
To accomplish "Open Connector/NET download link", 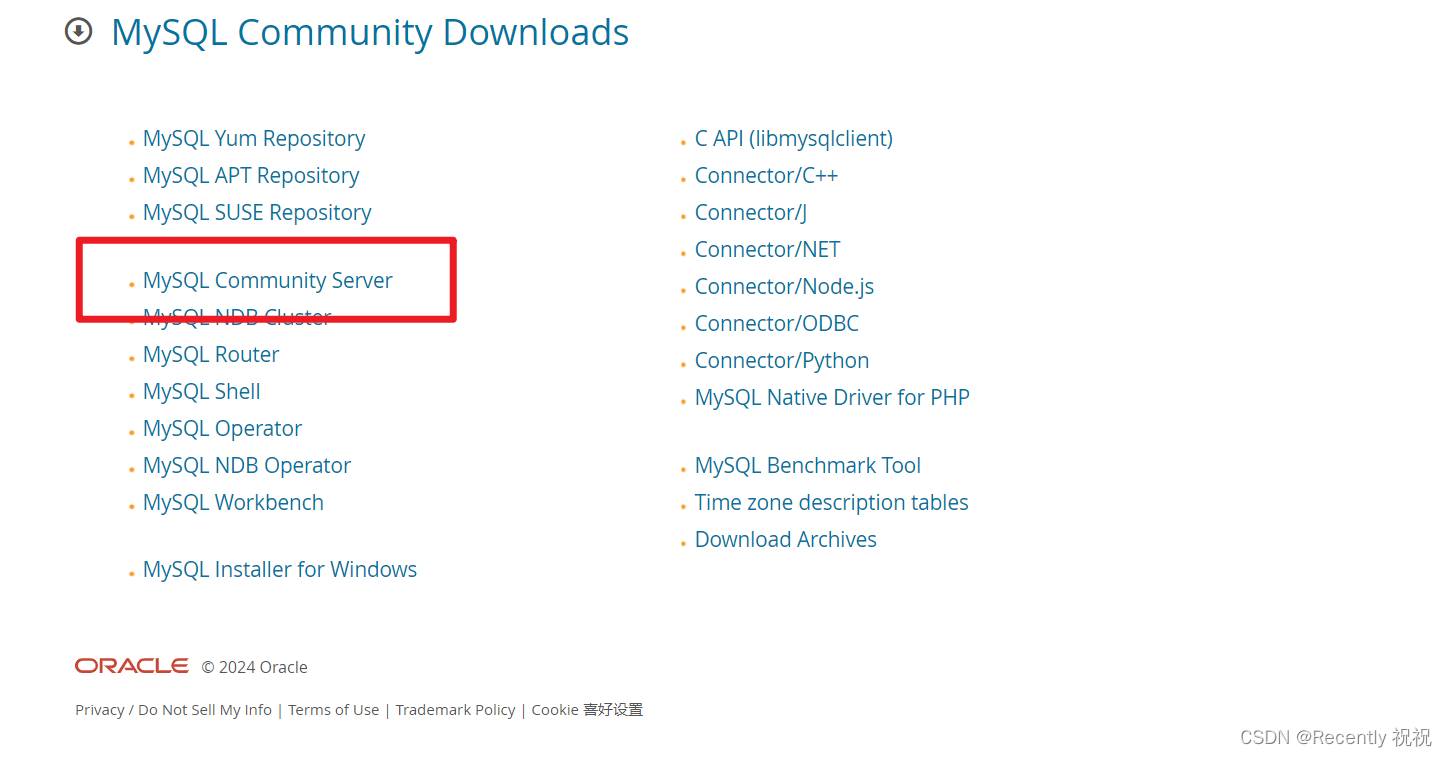I will pyautogui.click(x=768, y=250).
